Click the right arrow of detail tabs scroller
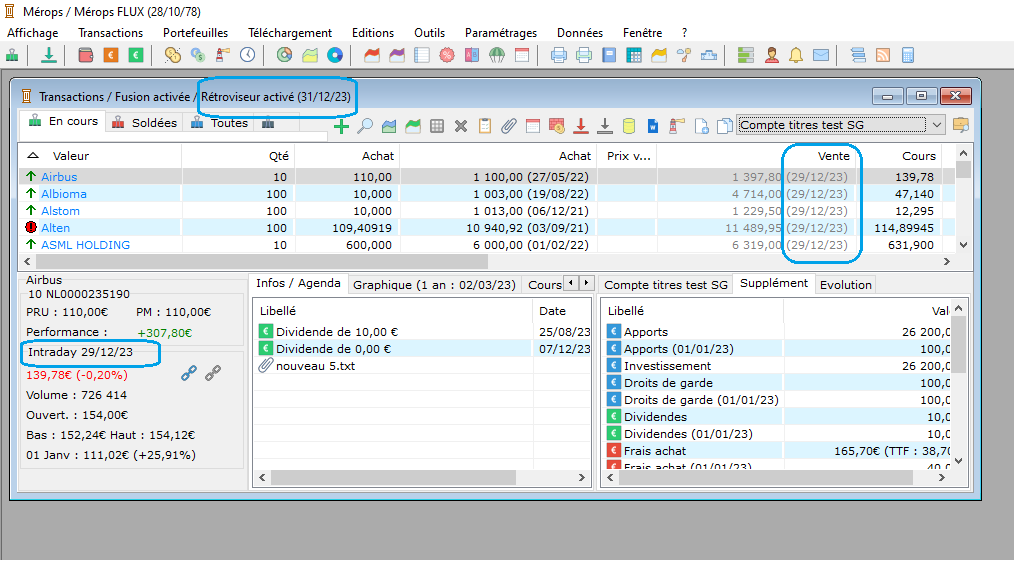The image size is (1014, 561). point(587,283)
